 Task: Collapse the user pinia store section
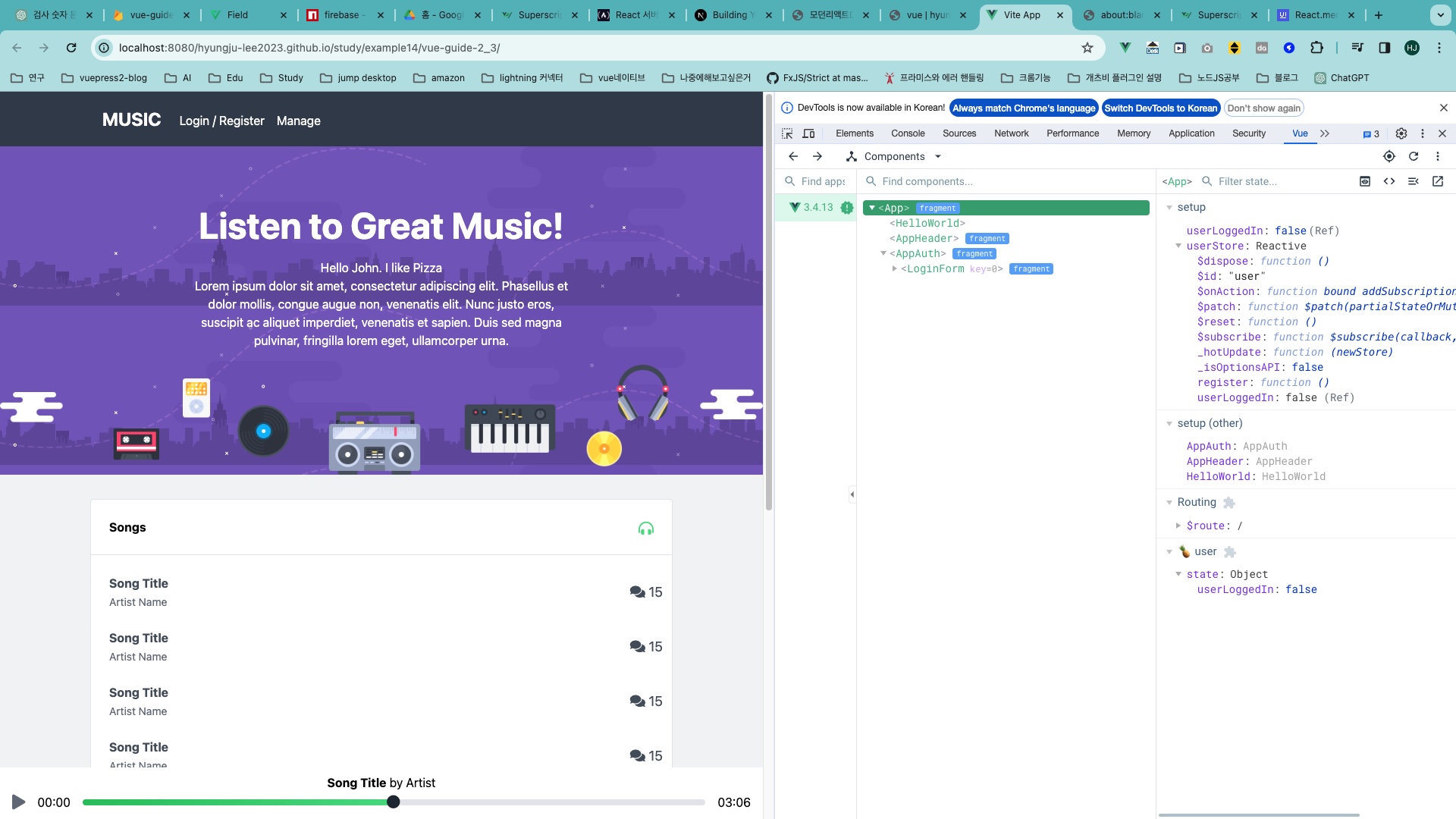(1169, 551)
